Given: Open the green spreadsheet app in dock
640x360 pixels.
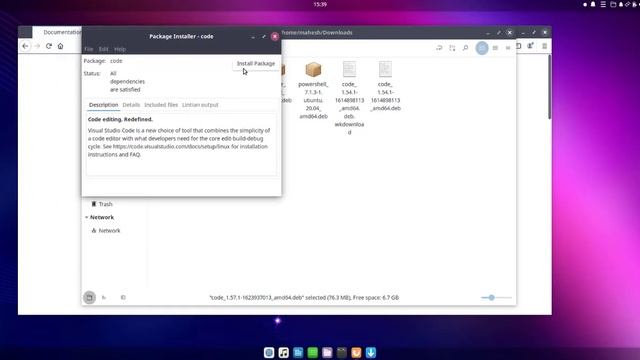Looking at the screenshot, I should [x=313, y=352].
